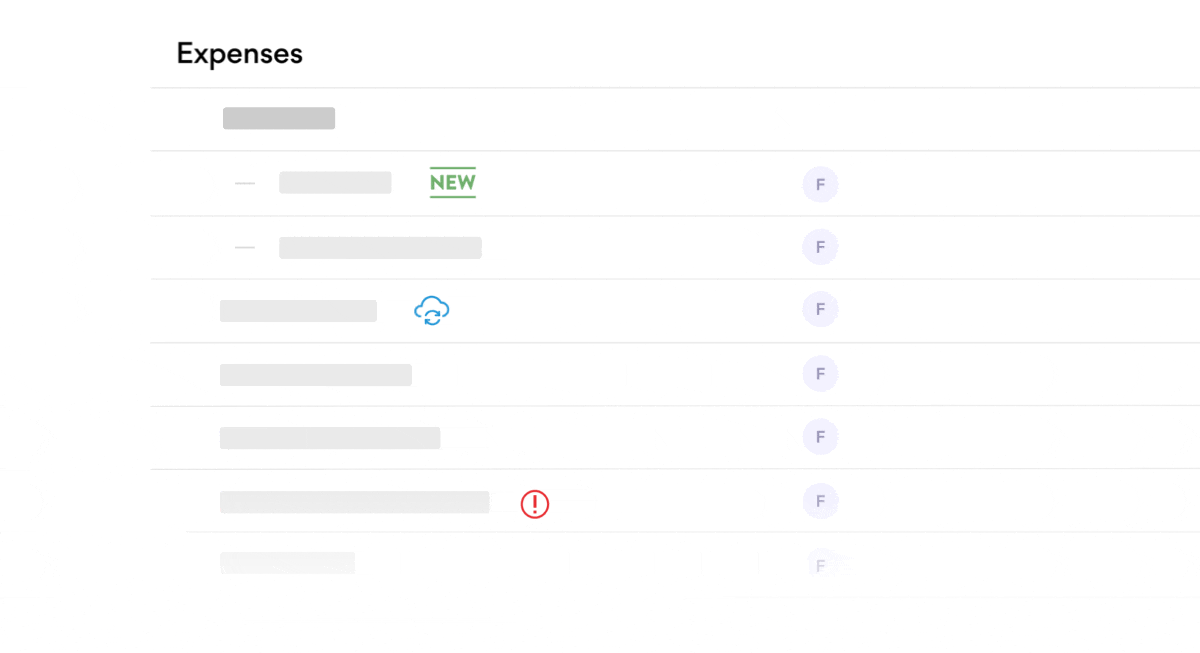Click the green NEW badge
Screen dimensions: 1200x653
click(x=452, y=182)
